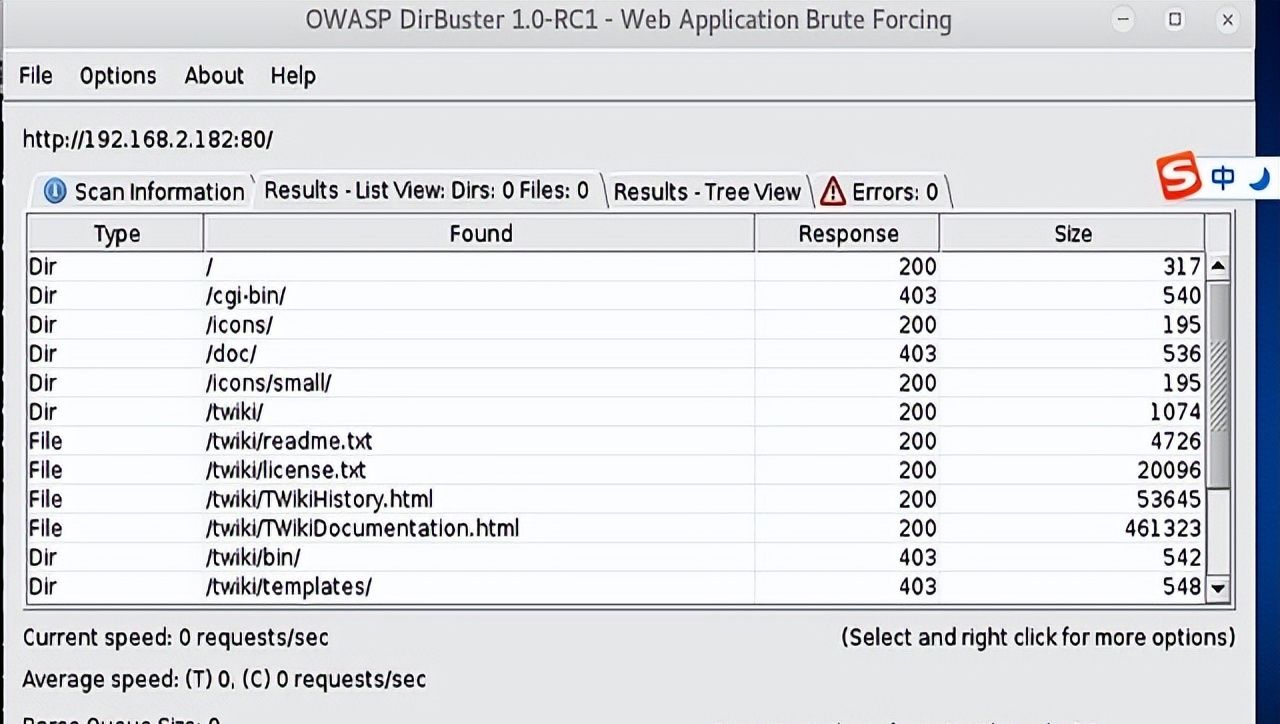Switch to the Results - Tree View tab
This screenshot has width=1280, height=724.
click(707, 192)
